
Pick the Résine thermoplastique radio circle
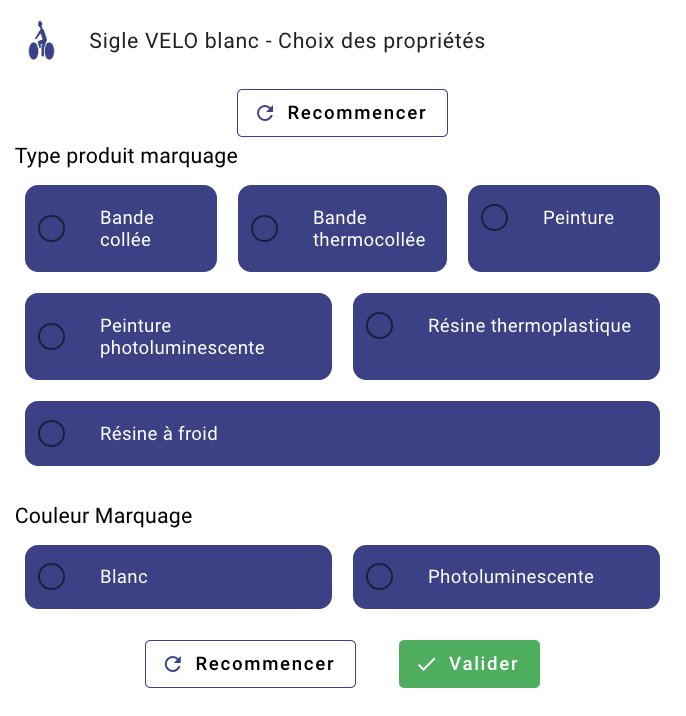[x=380, y=325]
